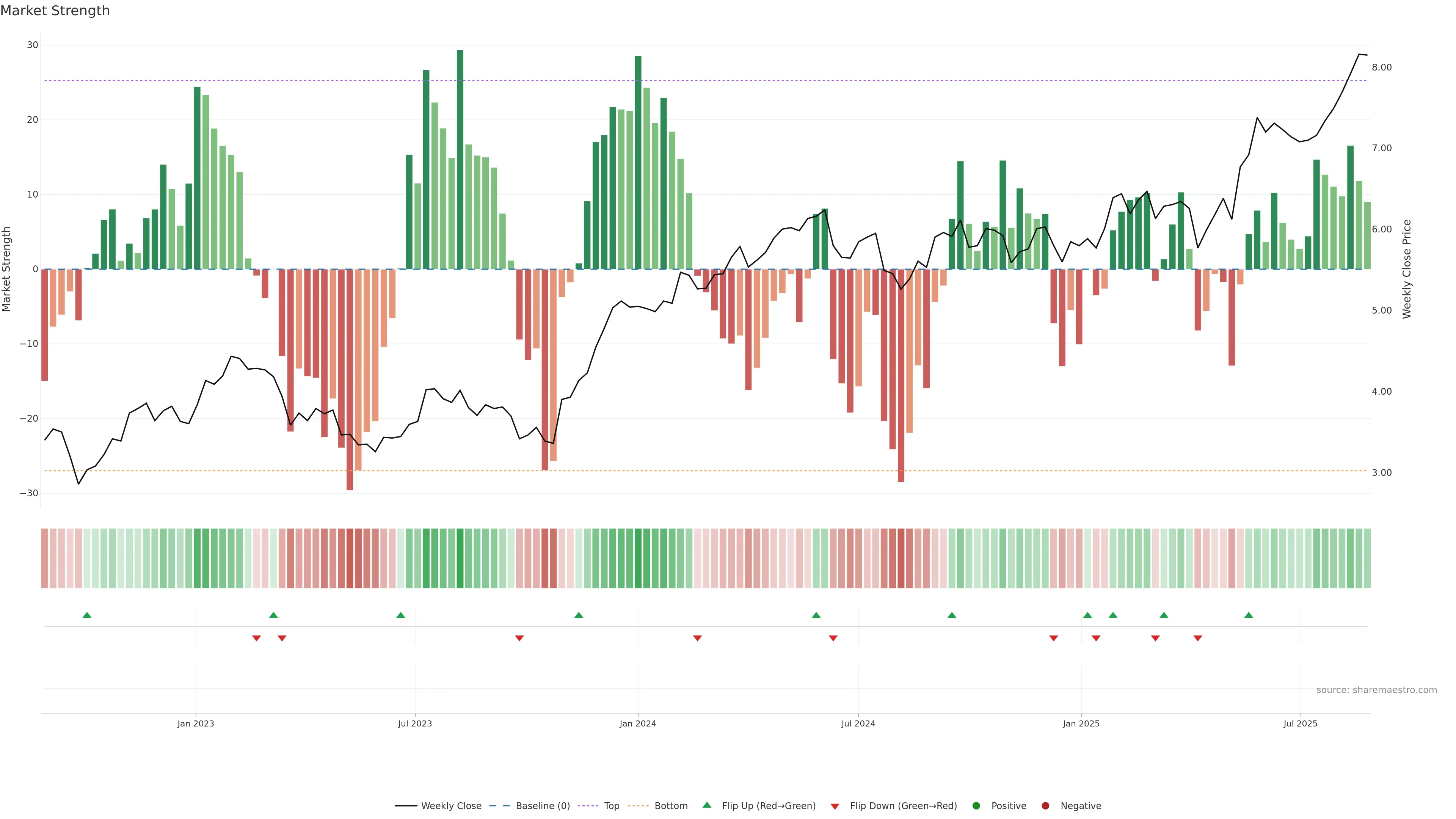Click the rightmost green flip-up triangle marker
The height and width of the screenshot is (819, 1456).
pyautogui.click(x=1249, y=615)
